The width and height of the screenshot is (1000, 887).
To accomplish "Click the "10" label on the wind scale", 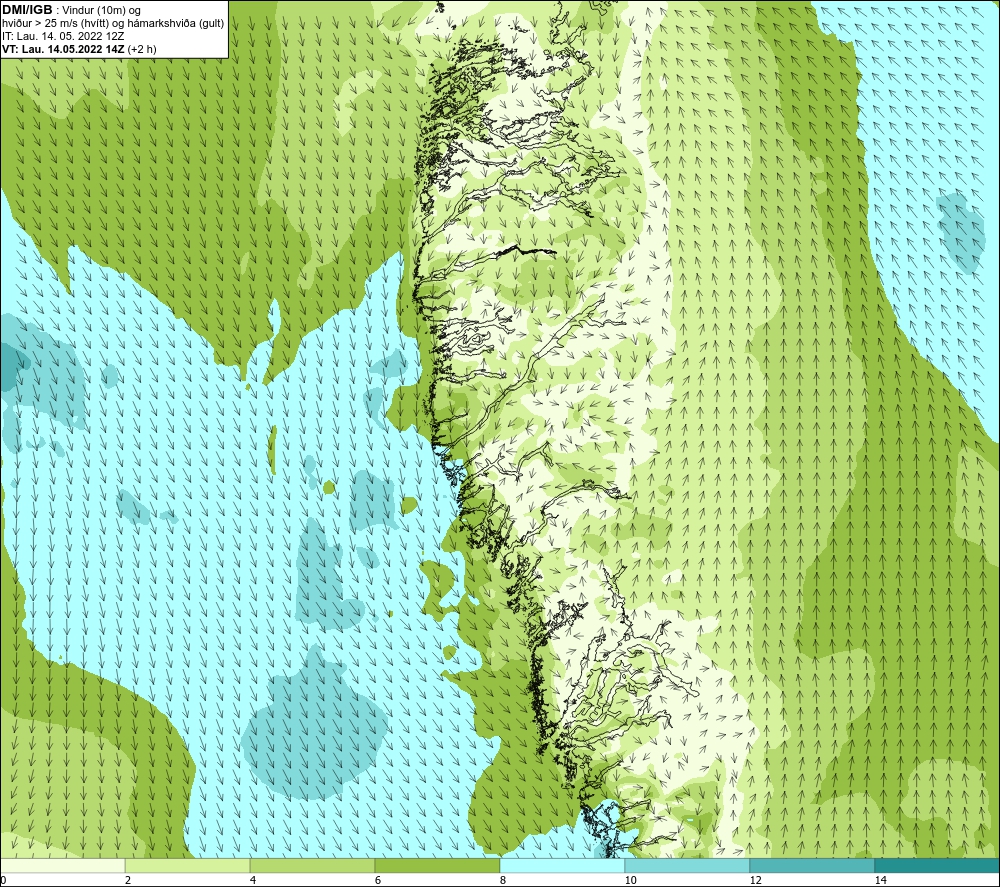I will (630, 880).
